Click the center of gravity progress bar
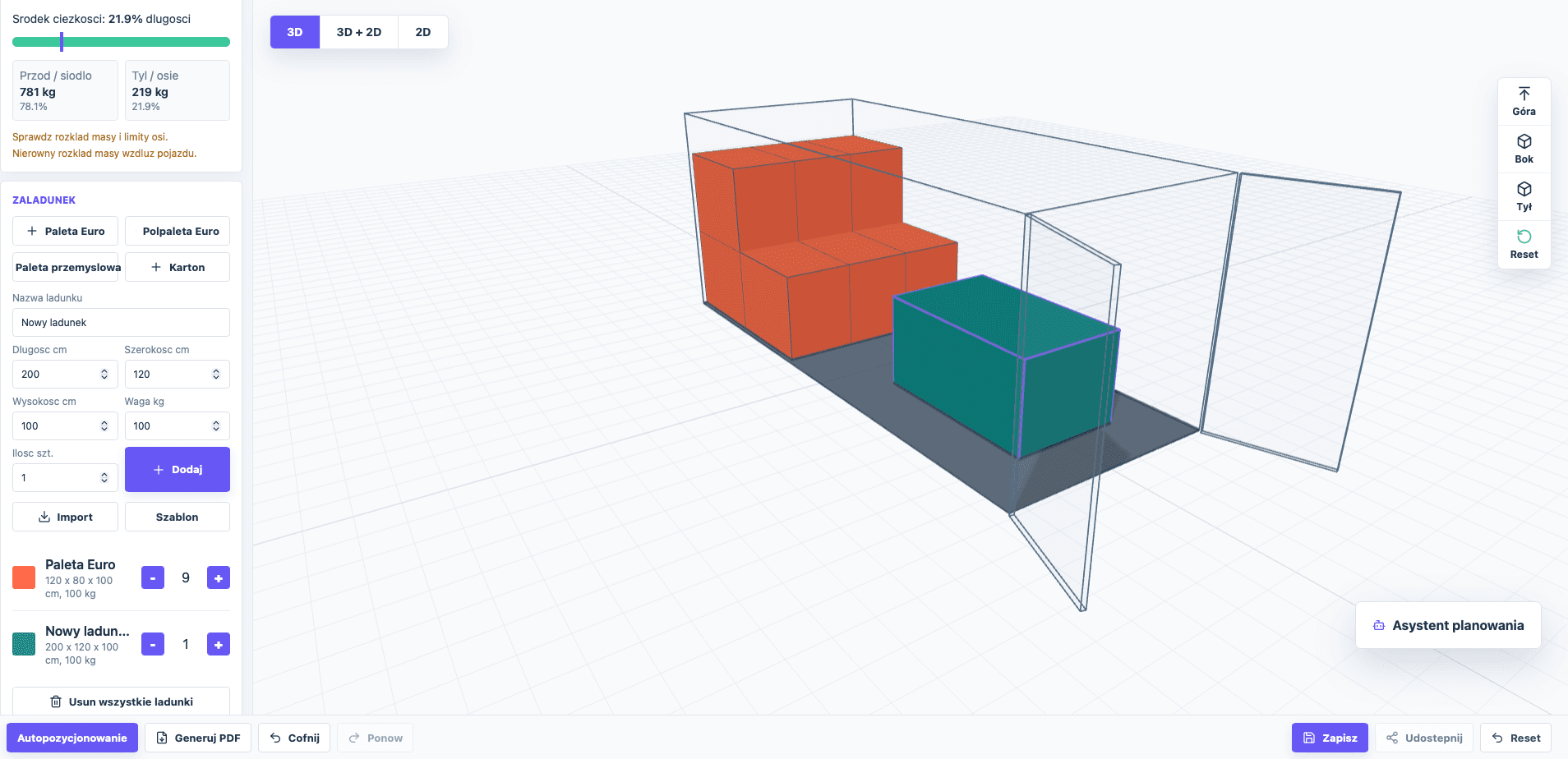 coord(121,42)
